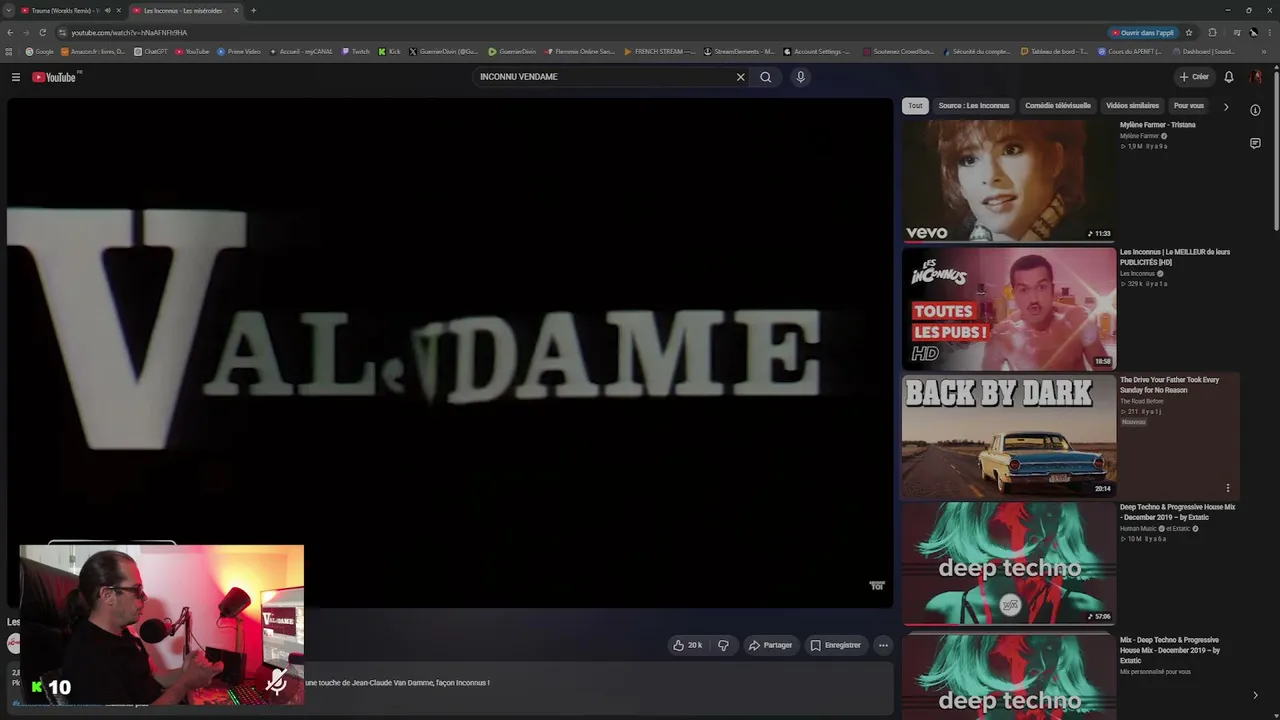Dislike the video with thumbs down
This screenshot has height=720, width=1280.
click(723, 645)
